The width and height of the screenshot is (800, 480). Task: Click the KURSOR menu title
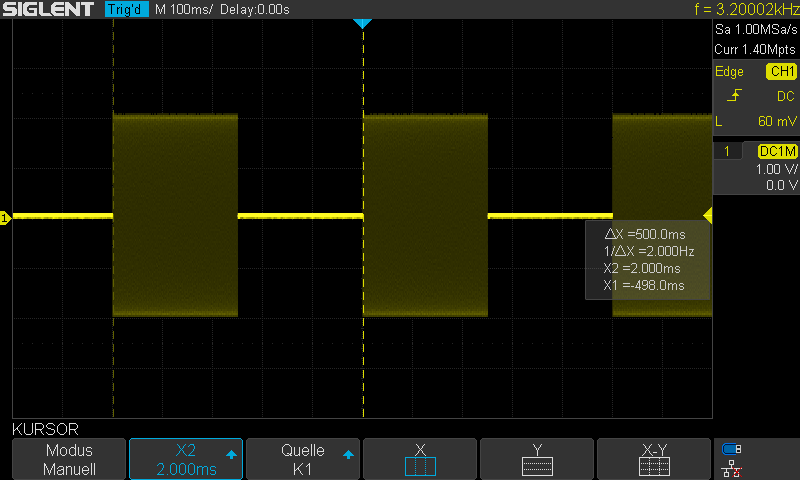(45, 429)
